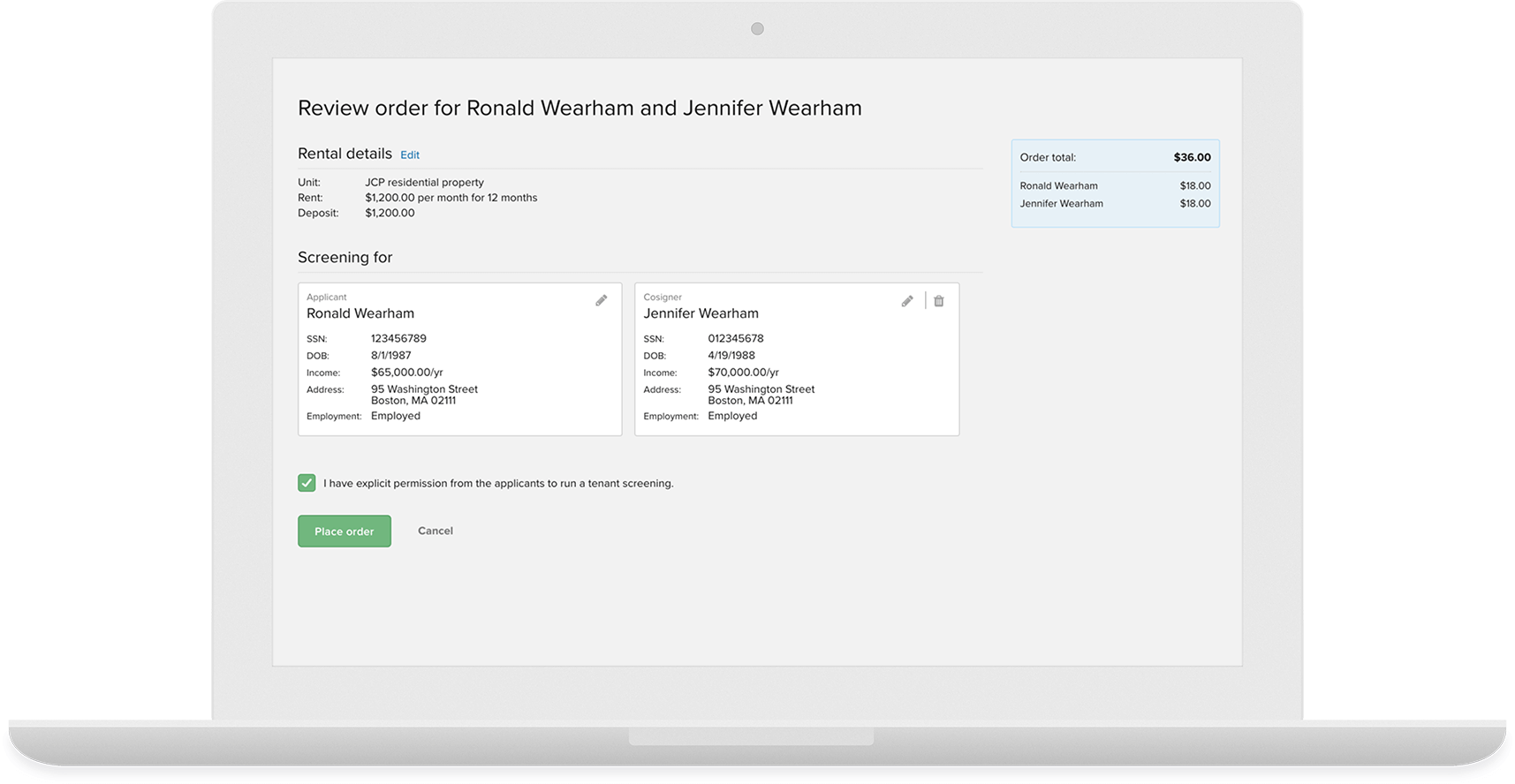Edit Jennifer Wearham cosigner pencil icon
Image resolution: width=1515 pixels, height=784 pixels.
pos(907,301)
